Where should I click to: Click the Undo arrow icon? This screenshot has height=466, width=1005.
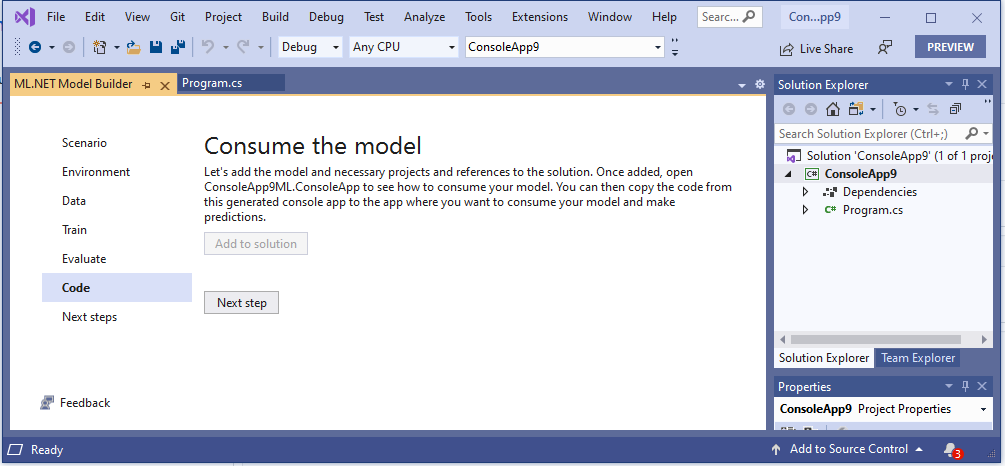tap(208, 47)
